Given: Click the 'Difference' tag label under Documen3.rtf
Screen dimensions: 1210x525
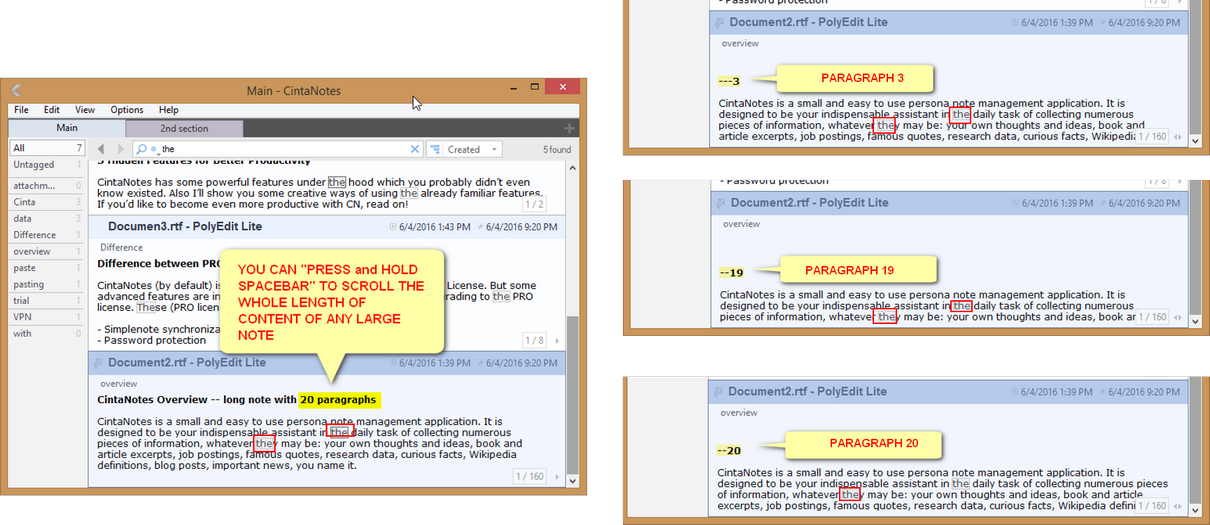Looking at the screenshot, I should point(121,247).
